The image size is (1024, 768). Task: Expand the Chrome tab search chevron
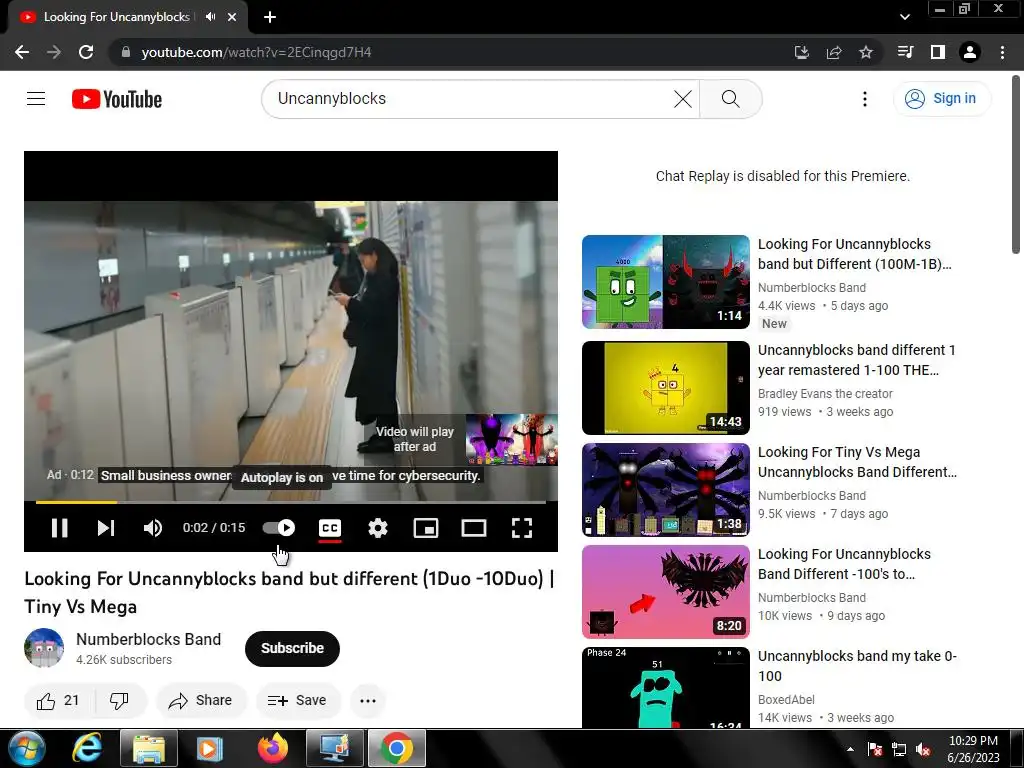coord(904,17)
